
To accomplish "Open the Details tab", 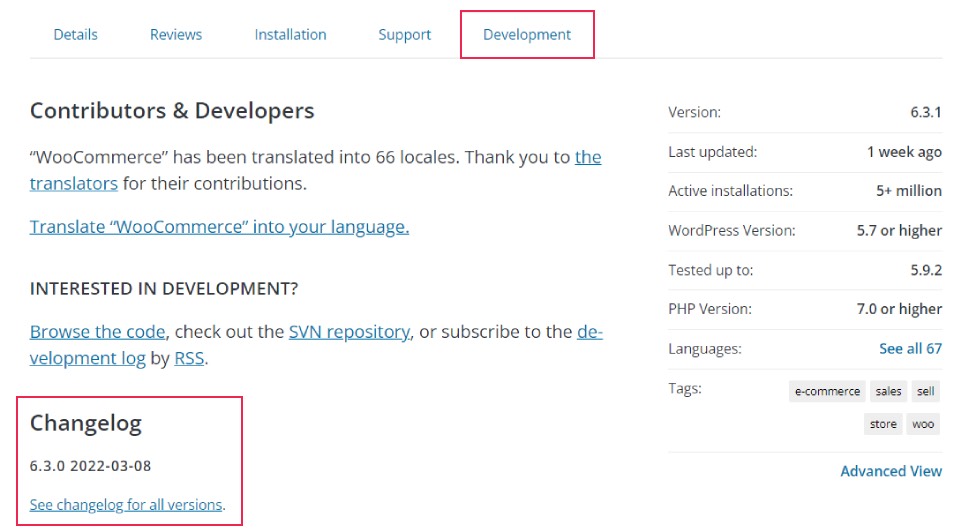I will coord(75,35).
